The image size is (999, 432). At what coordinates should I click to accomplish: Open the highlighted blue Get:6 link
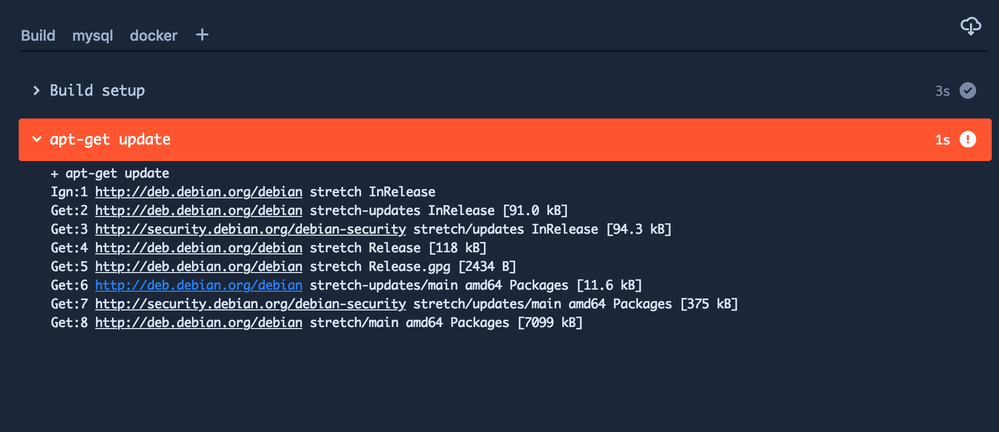pyautogui.click(x=199, y=285)
